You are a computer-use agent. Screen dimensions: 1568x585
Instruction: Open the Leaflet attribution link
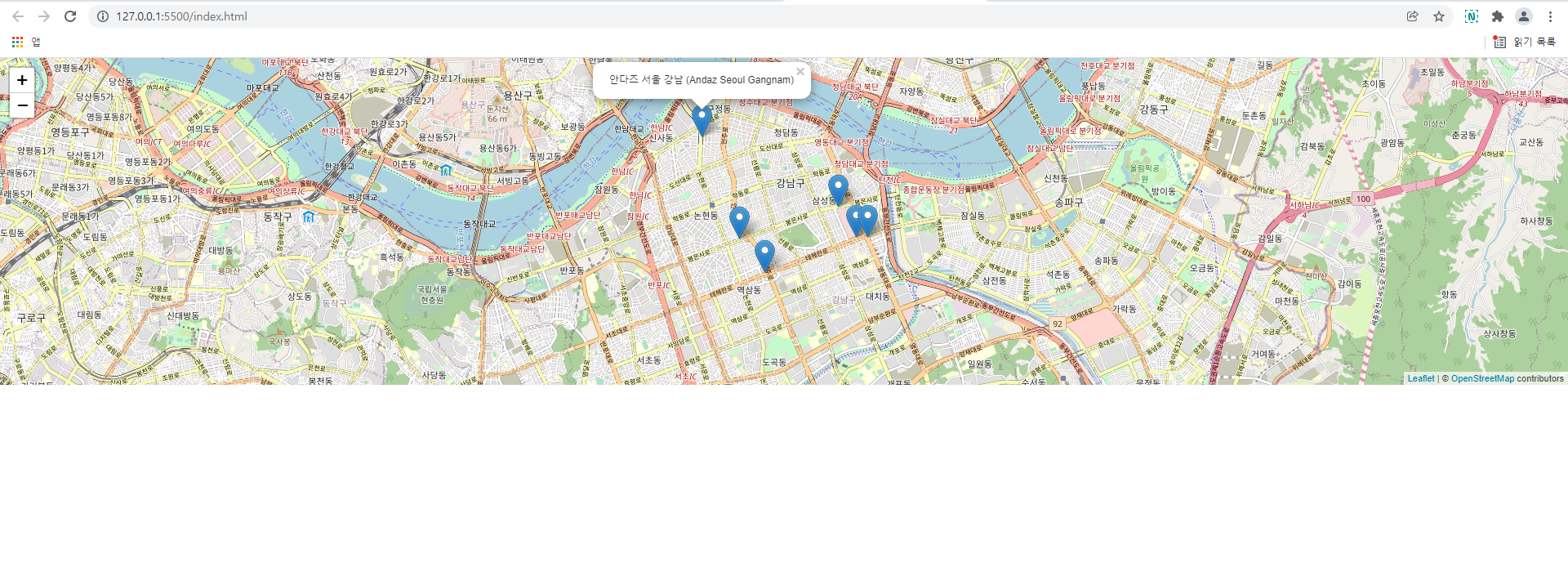(1421, 378)
